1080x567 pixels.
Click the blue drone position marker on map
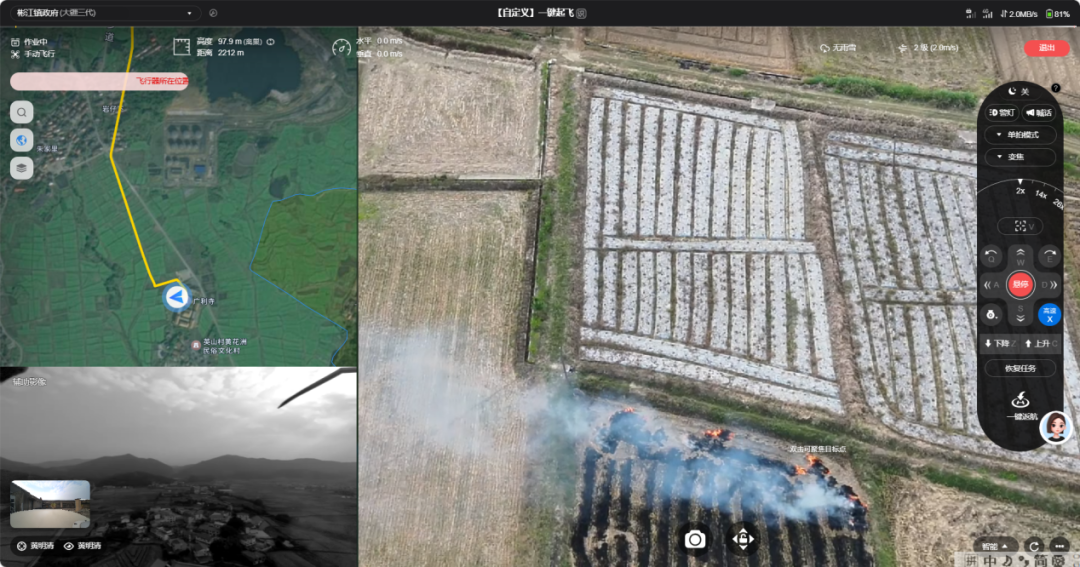(176, 297)
